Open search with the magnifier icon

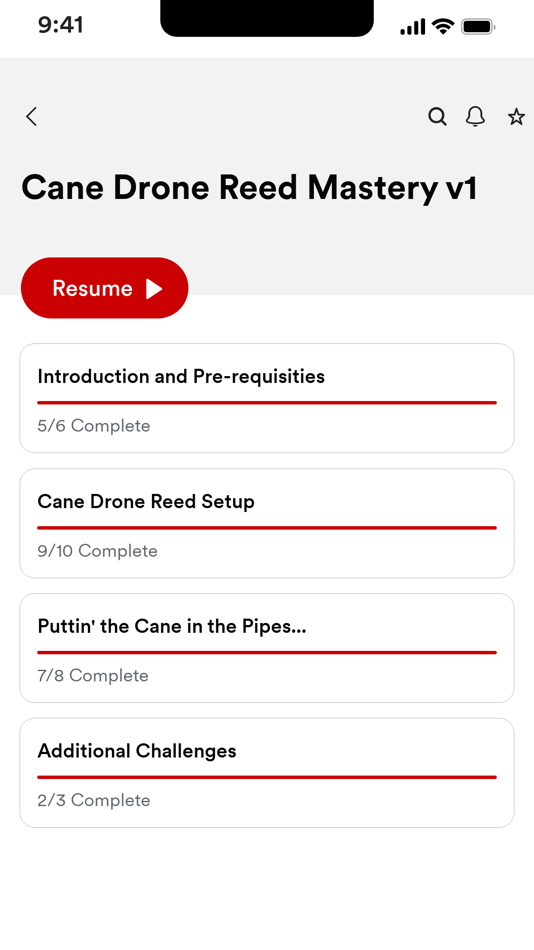pos(438,116)
